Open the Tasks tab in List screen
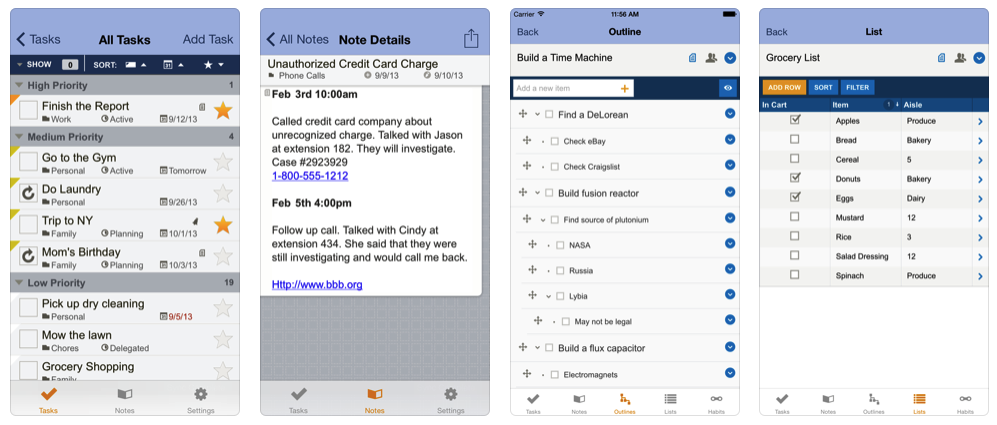Image resolution: width=997 pixels, height=425 pixels. click(x=782, y=403)
